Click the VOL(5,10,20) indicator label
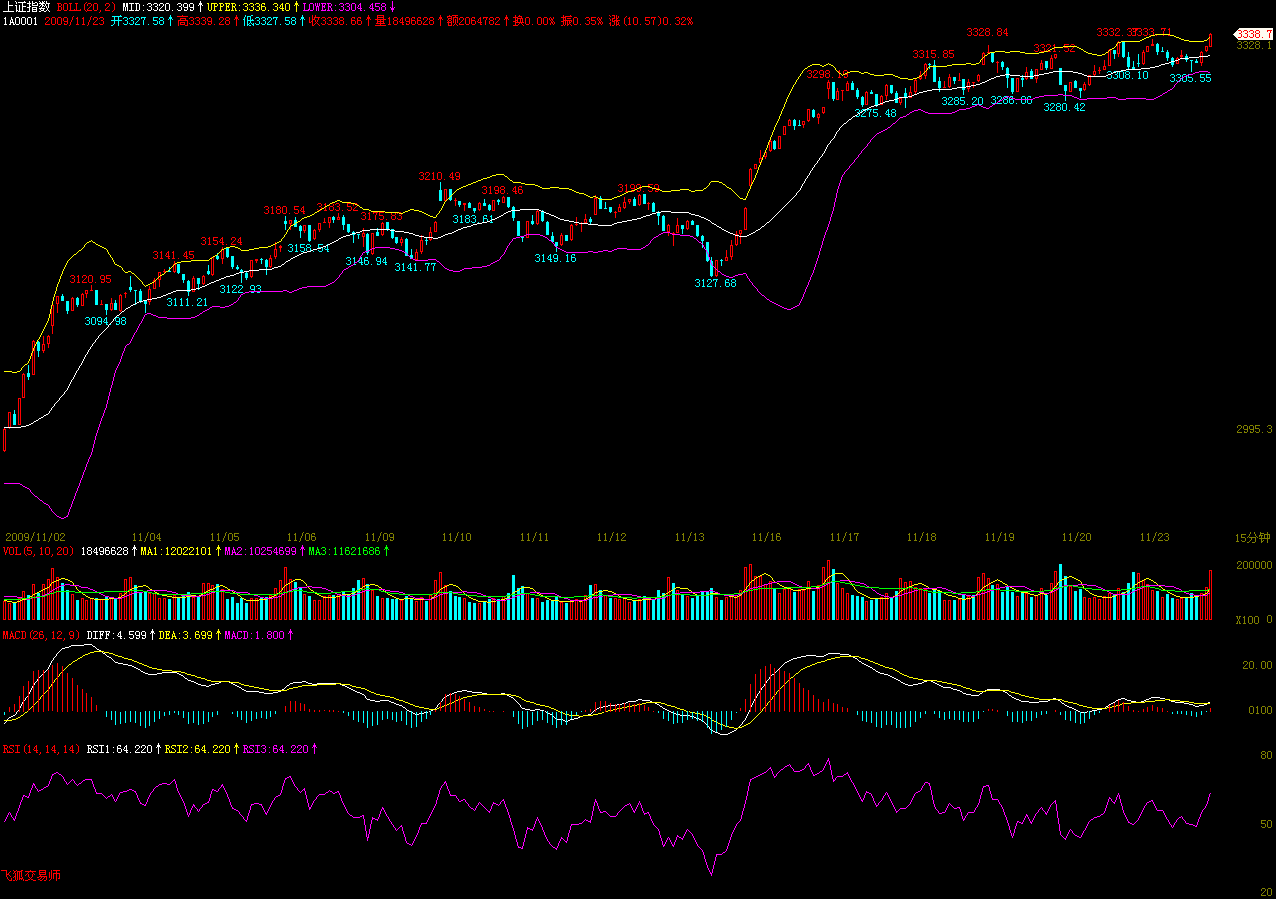 [x=37, y=551]
